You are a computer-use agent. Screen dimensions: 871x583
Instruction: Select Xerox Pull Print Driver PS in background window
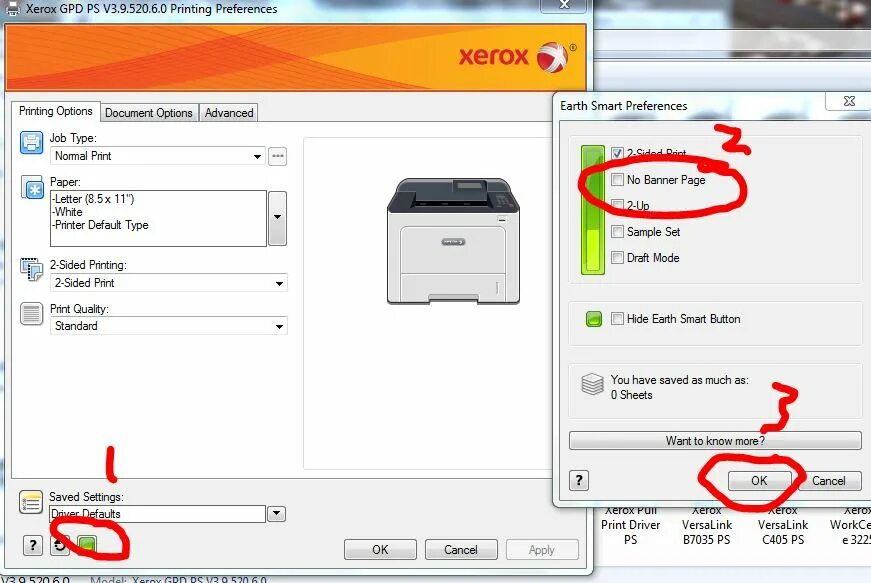coord(630,525)
